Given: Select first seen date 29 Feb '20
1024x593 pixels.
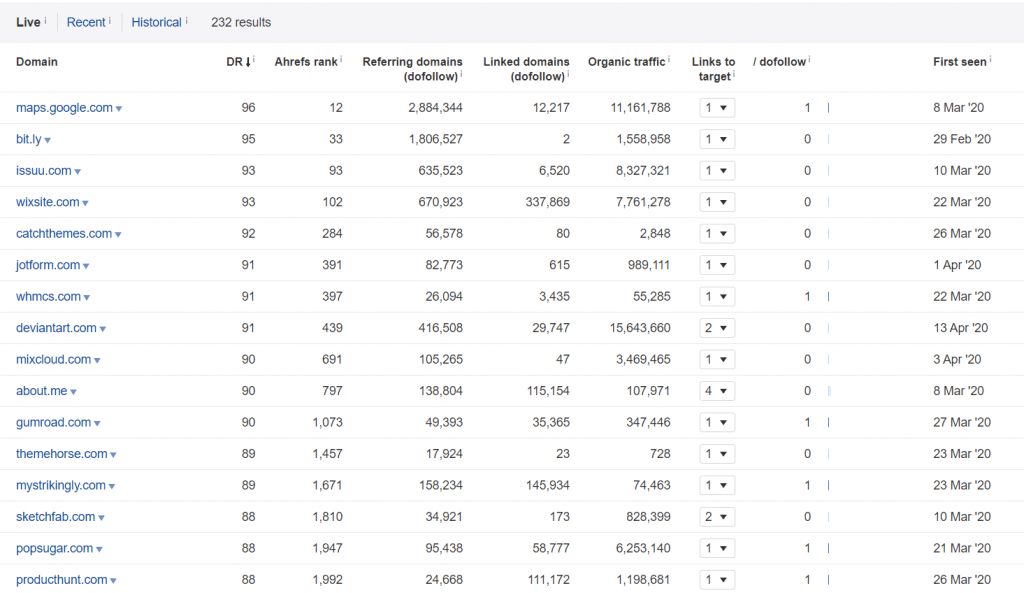Looking at the screenshot, I should pos(961,139).
